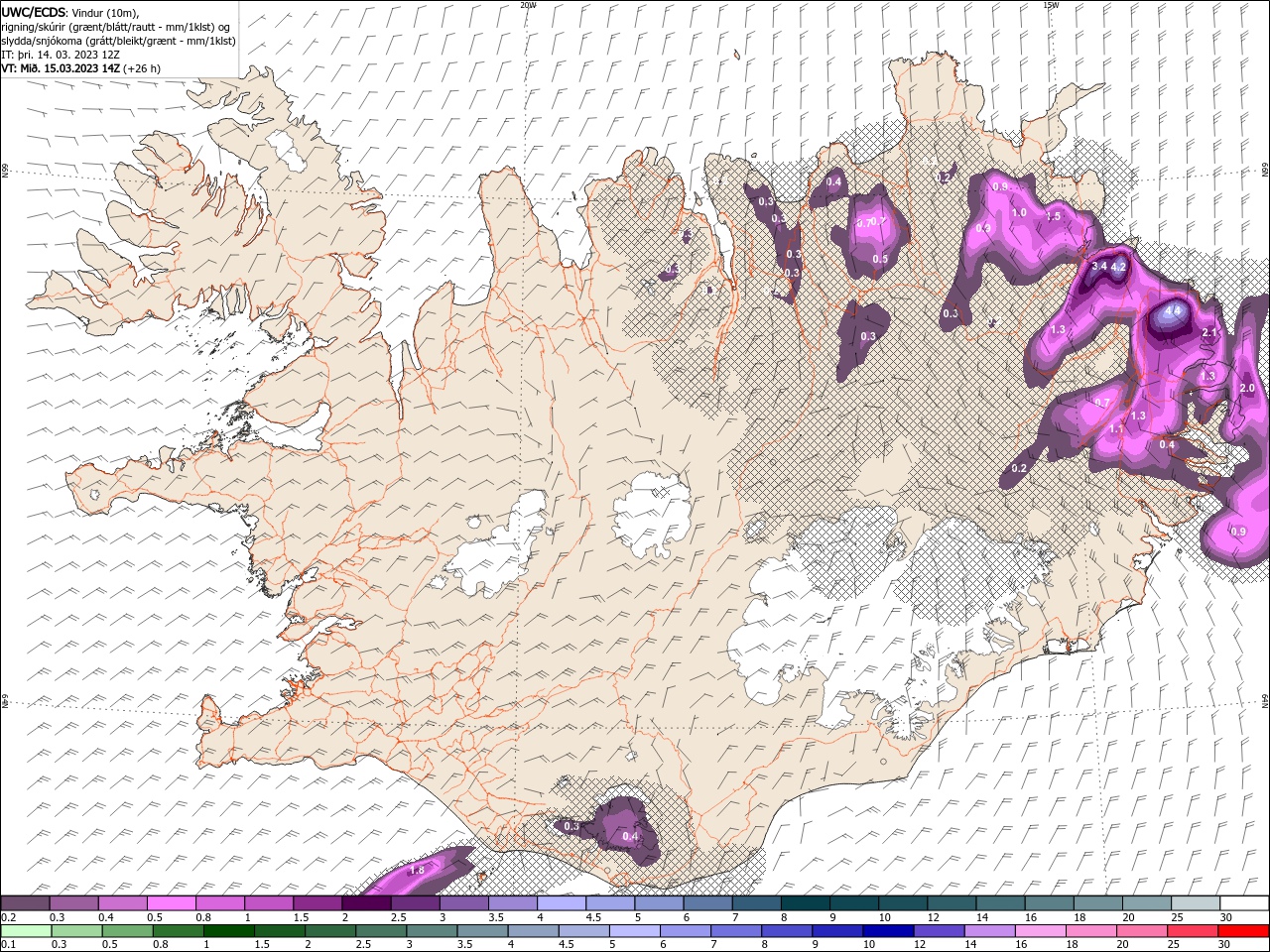The image size is (1270, 952).
Task: Click the 0.4 value in the southern snow patch
Action: (x=630, y=837)
